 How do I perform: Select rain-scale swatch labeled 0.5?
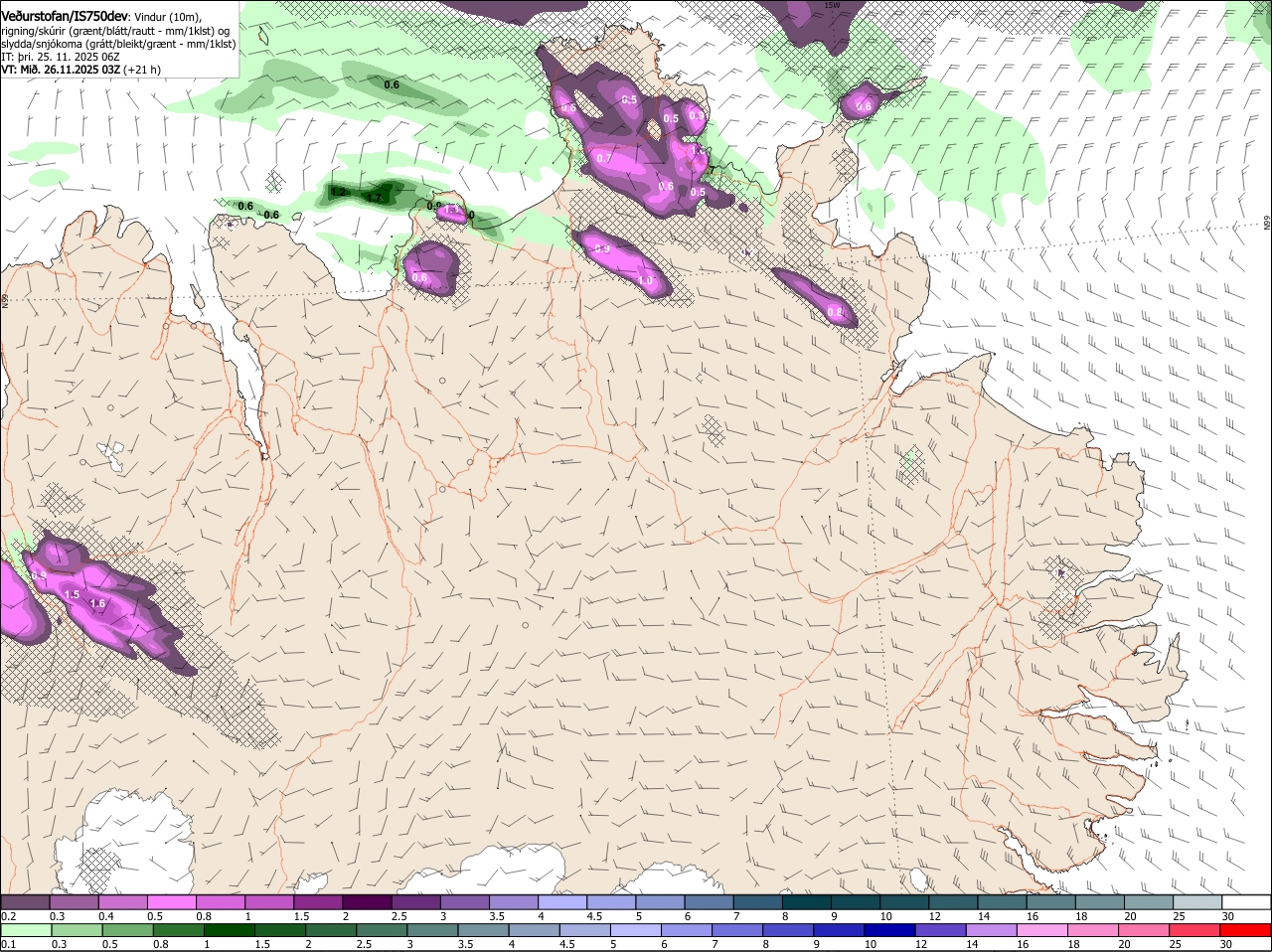pos(127,930)
